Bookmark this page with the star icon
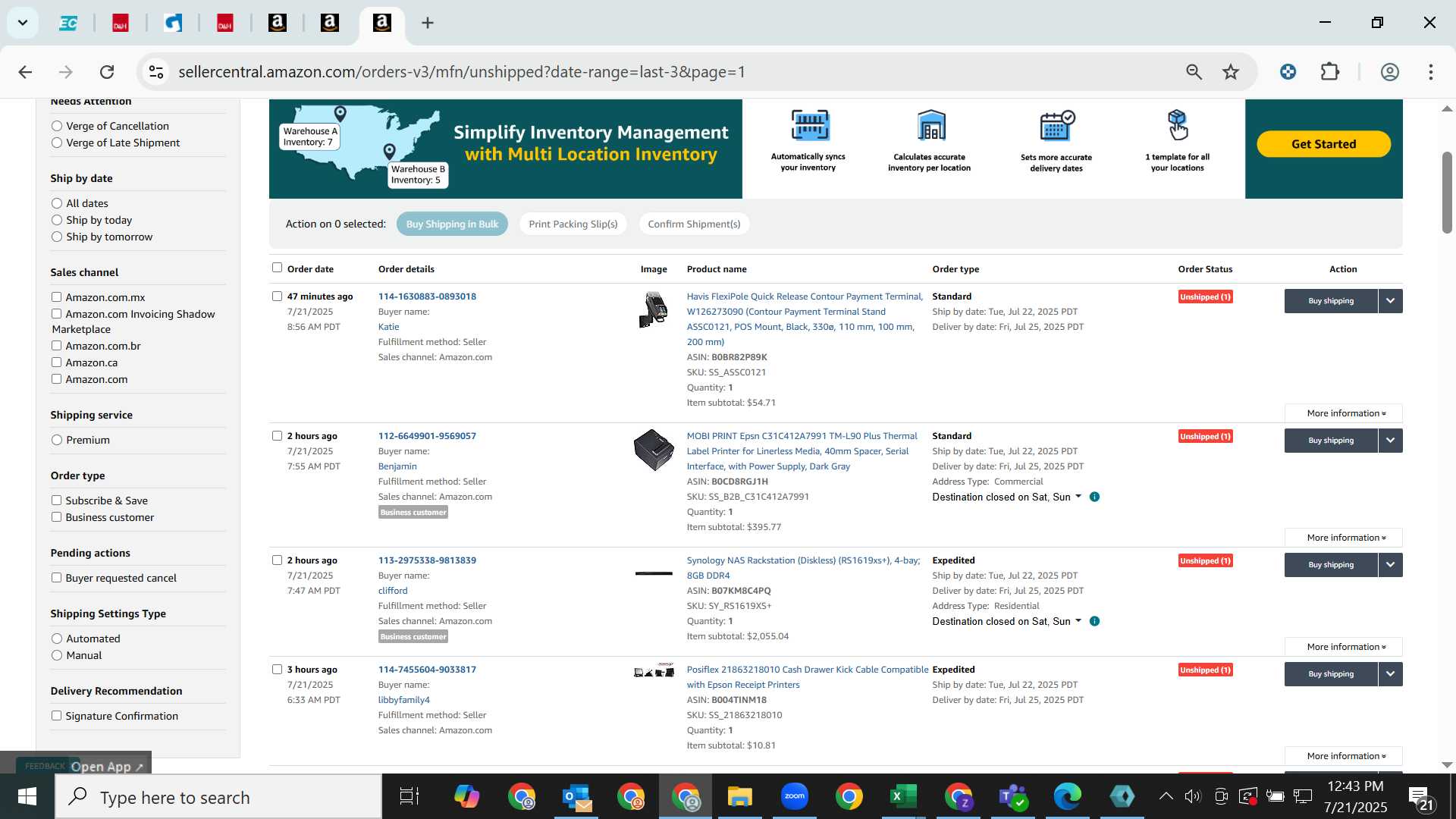The width and height of the screenshot is (1456, 819). [1231, 72]
